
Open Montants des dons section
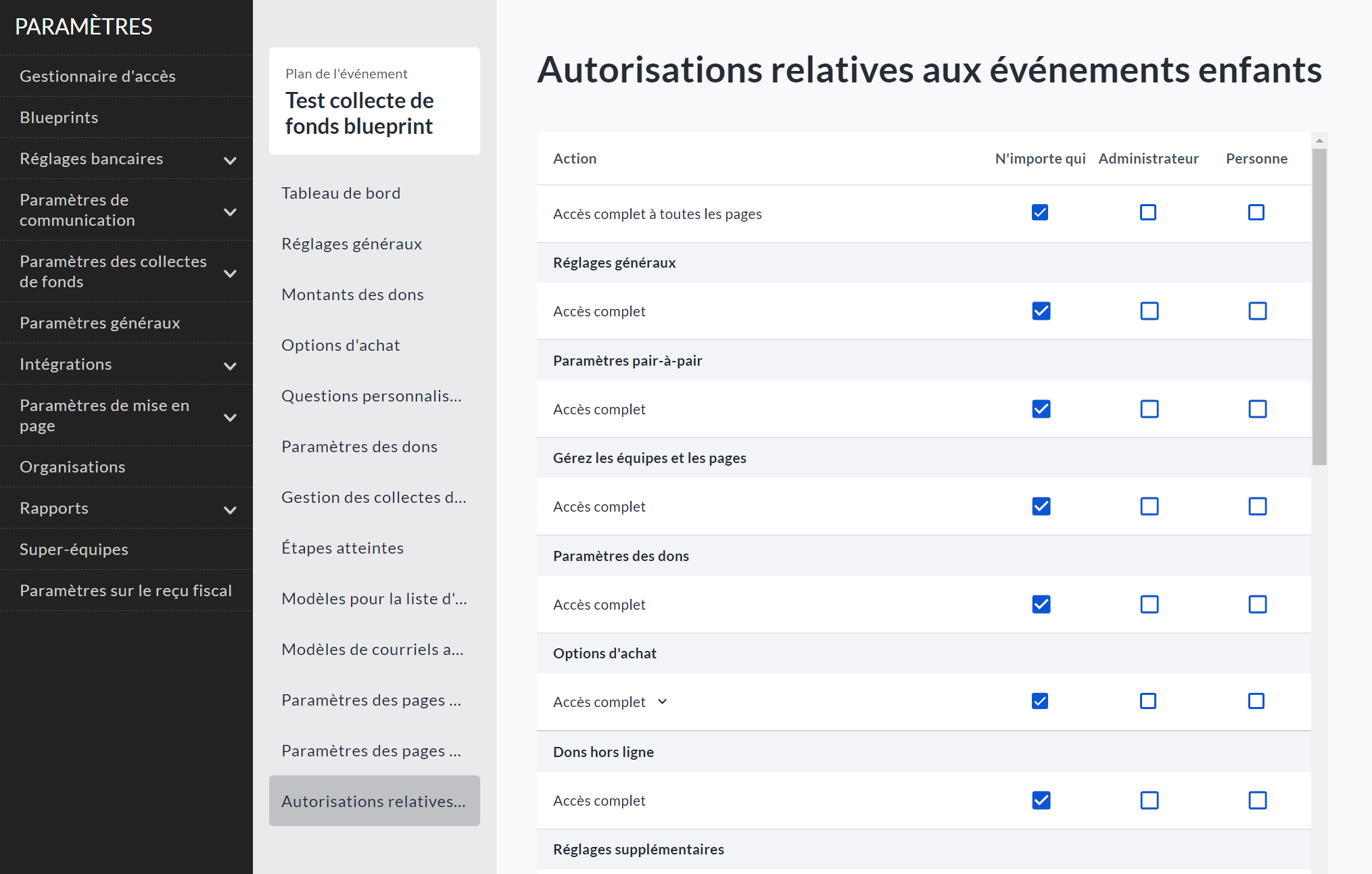point(352,295)
